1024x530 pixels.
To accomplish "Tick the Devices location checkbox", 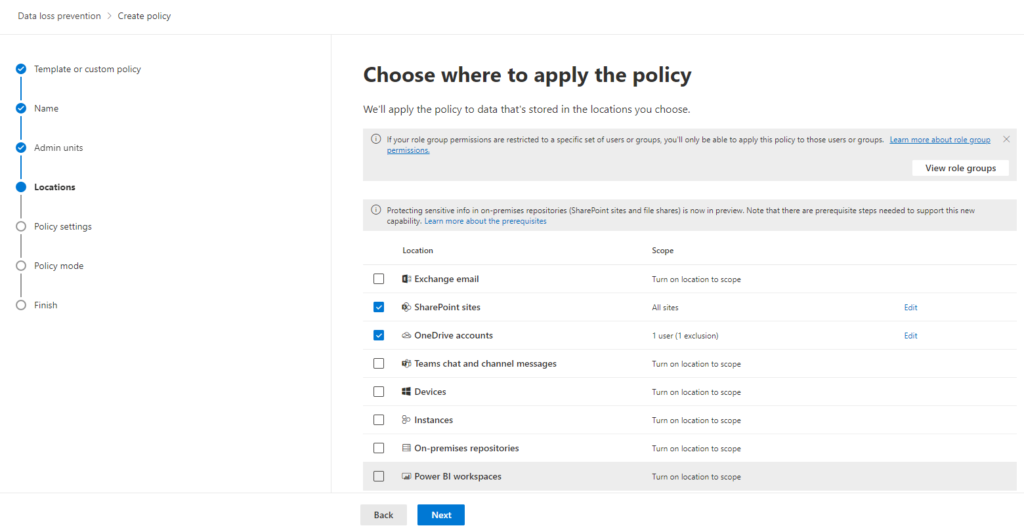I will 379,392.
